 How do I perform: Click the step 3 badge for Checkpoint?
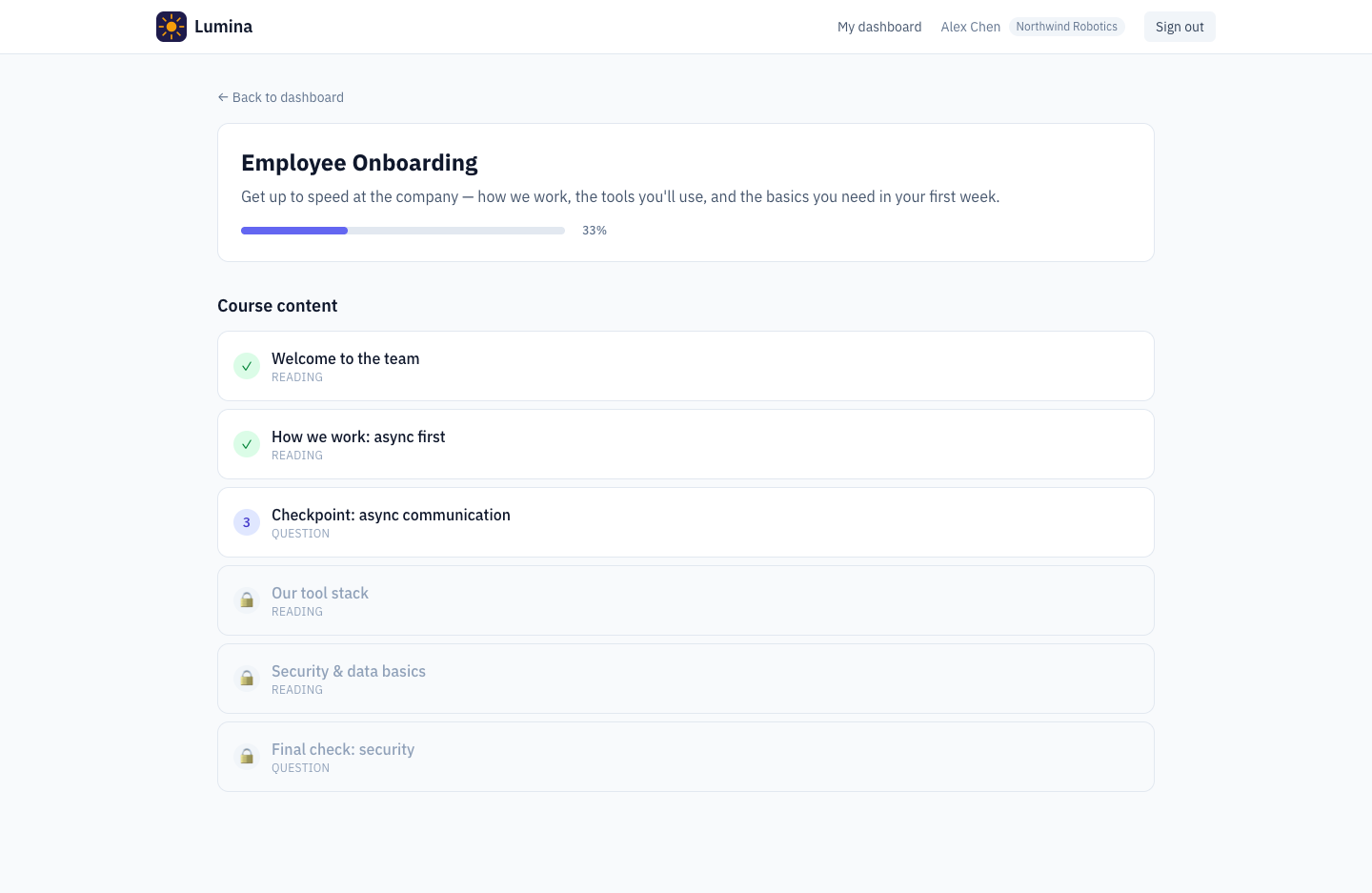tap(247, 522)
